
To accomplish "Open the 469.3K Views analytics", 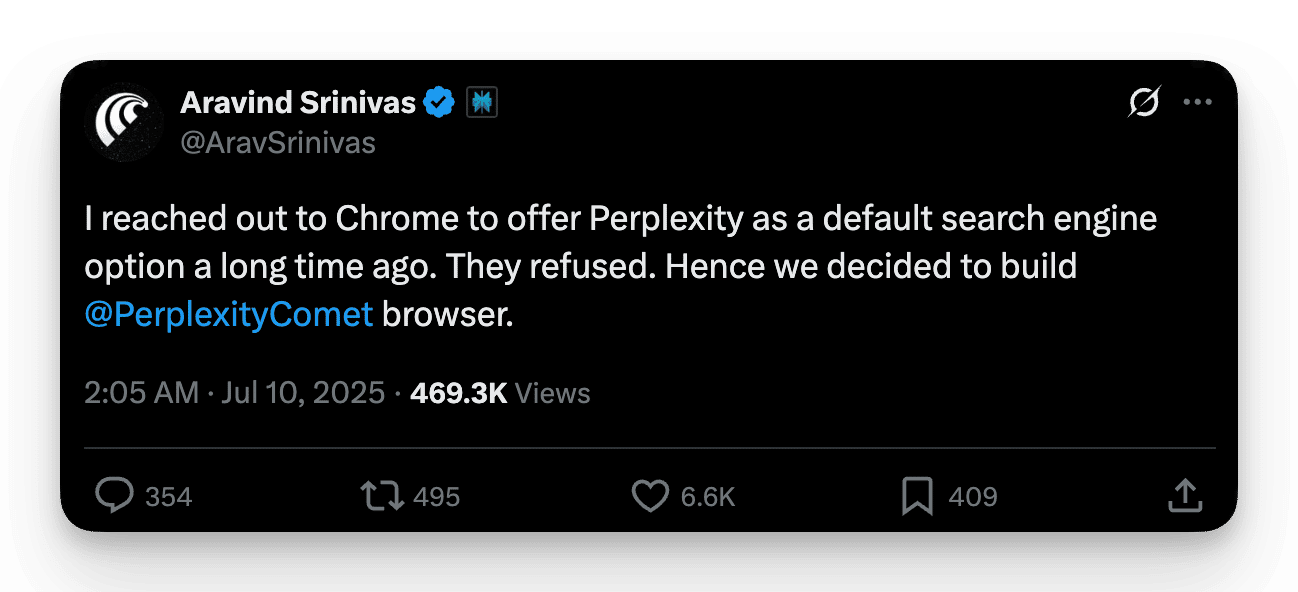I will [500, 393].
